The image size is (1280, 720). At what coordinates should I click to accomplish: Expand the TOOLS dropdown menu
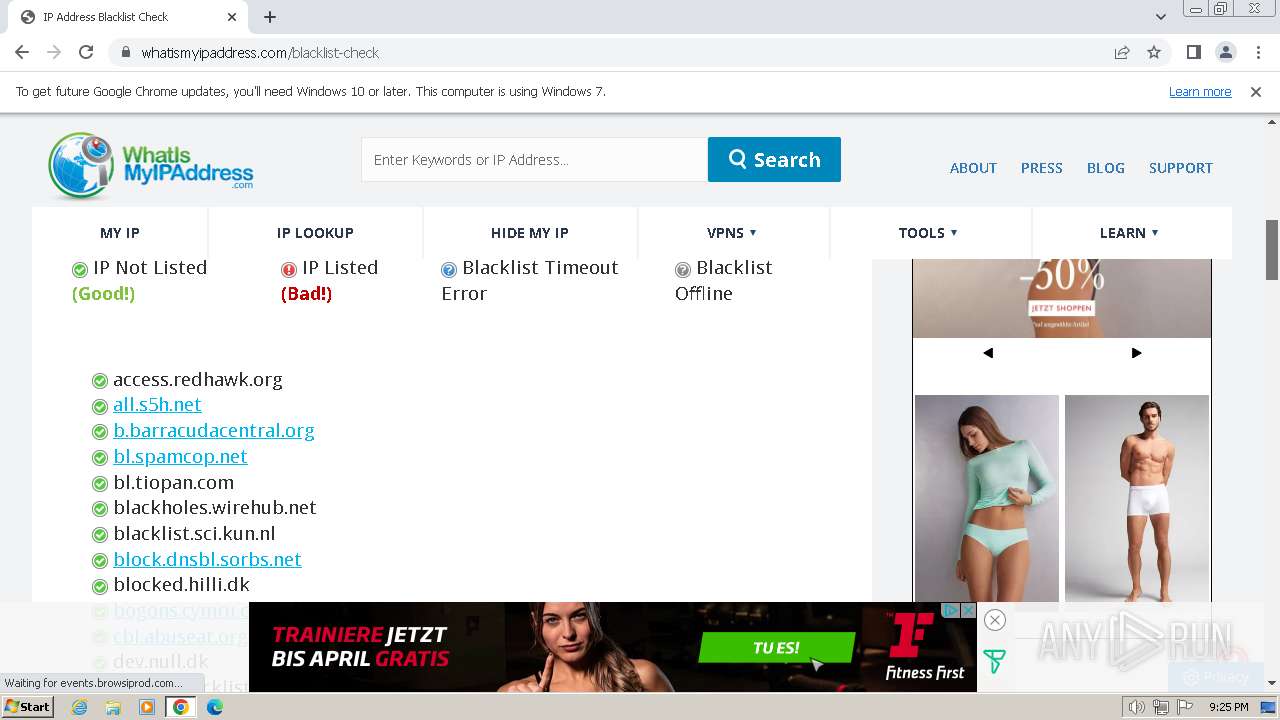(x=928, y=233)
